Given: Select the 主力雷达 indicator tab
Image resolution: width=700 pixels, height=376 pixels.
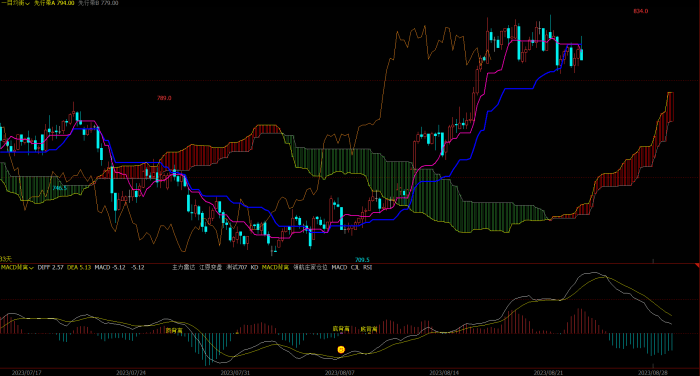Looking at the screenshot, I should 183,267.
